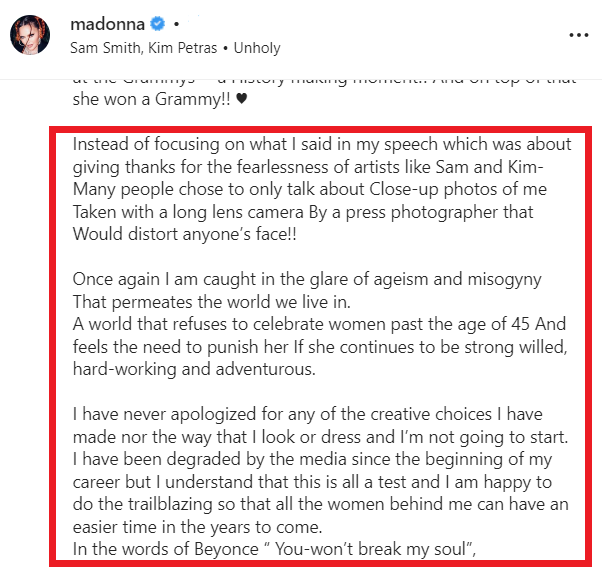Open the Sam Smith artist name in the audio line
Viewport: 602px width, 580px height.
pos(105,48)
